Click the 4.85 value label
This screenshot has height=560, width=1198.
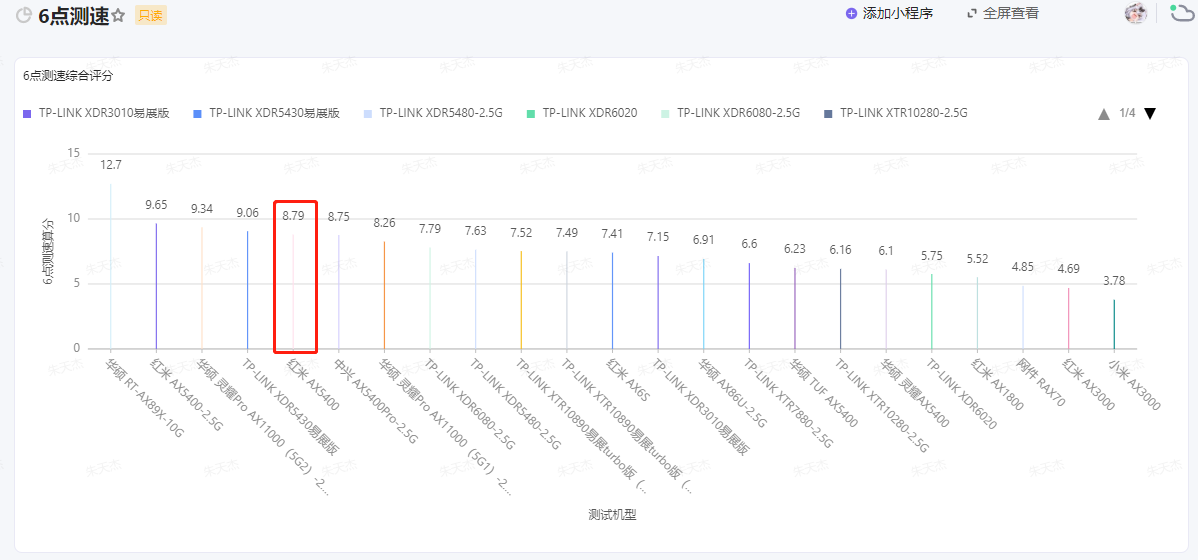pos(1023,267)
